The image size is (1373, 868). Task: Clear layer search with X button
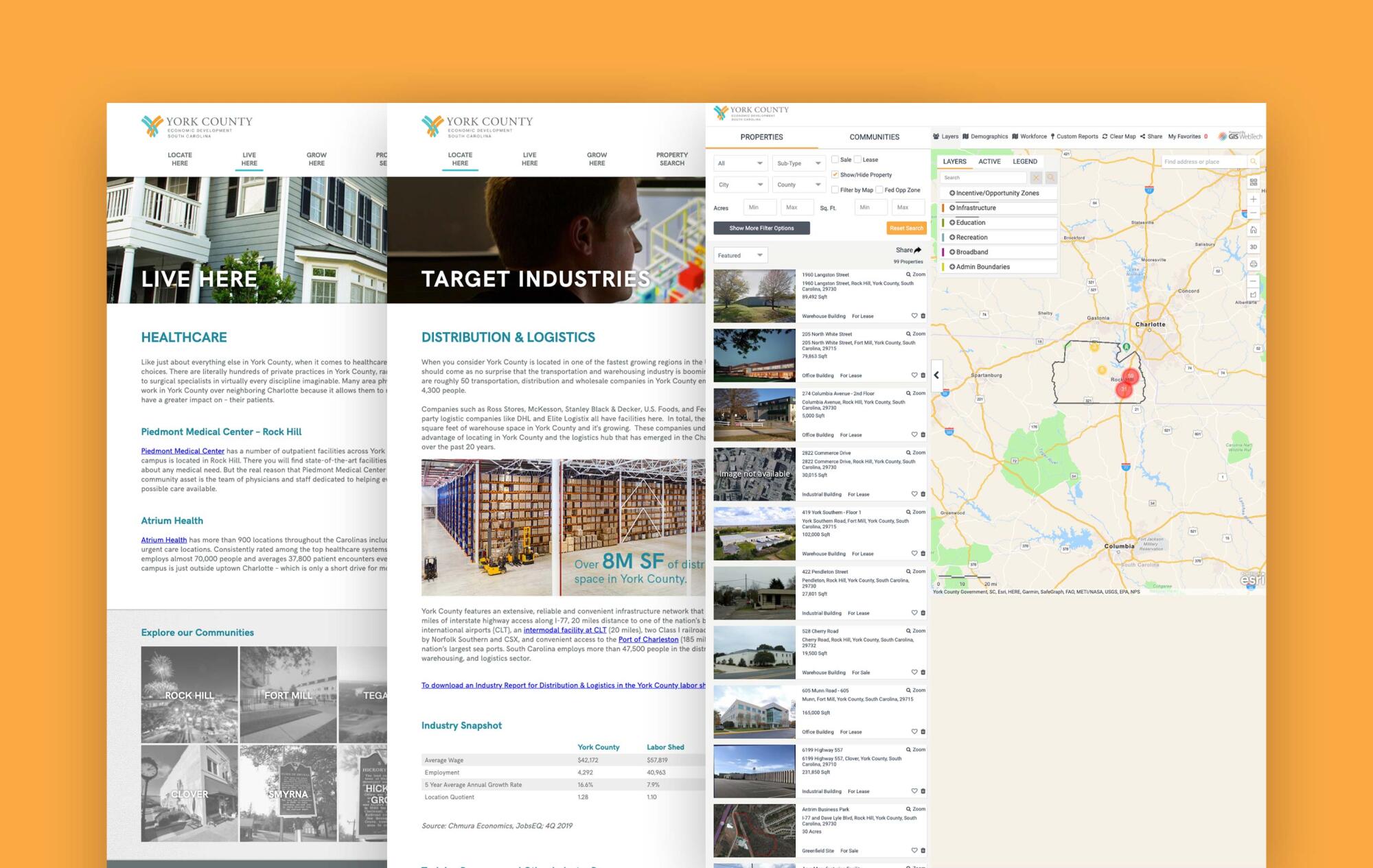pos(1036,178)
